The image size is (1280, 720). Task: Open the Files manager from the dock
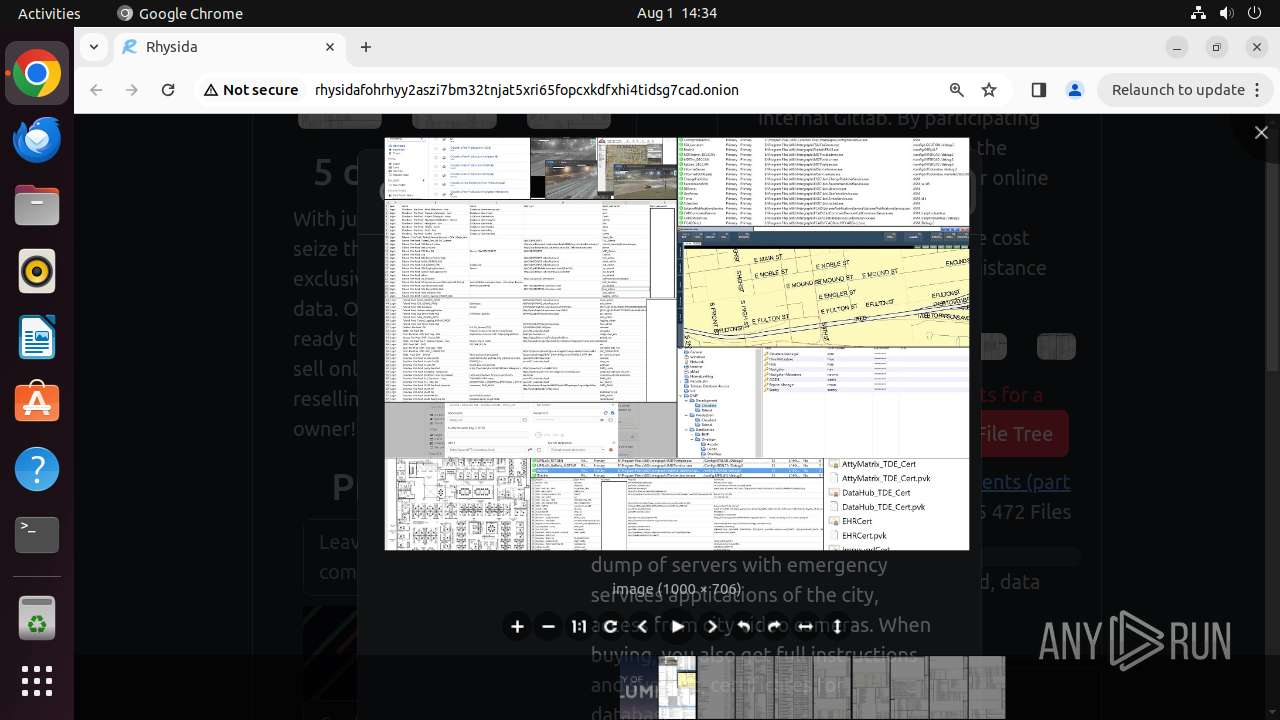point(37,206)
